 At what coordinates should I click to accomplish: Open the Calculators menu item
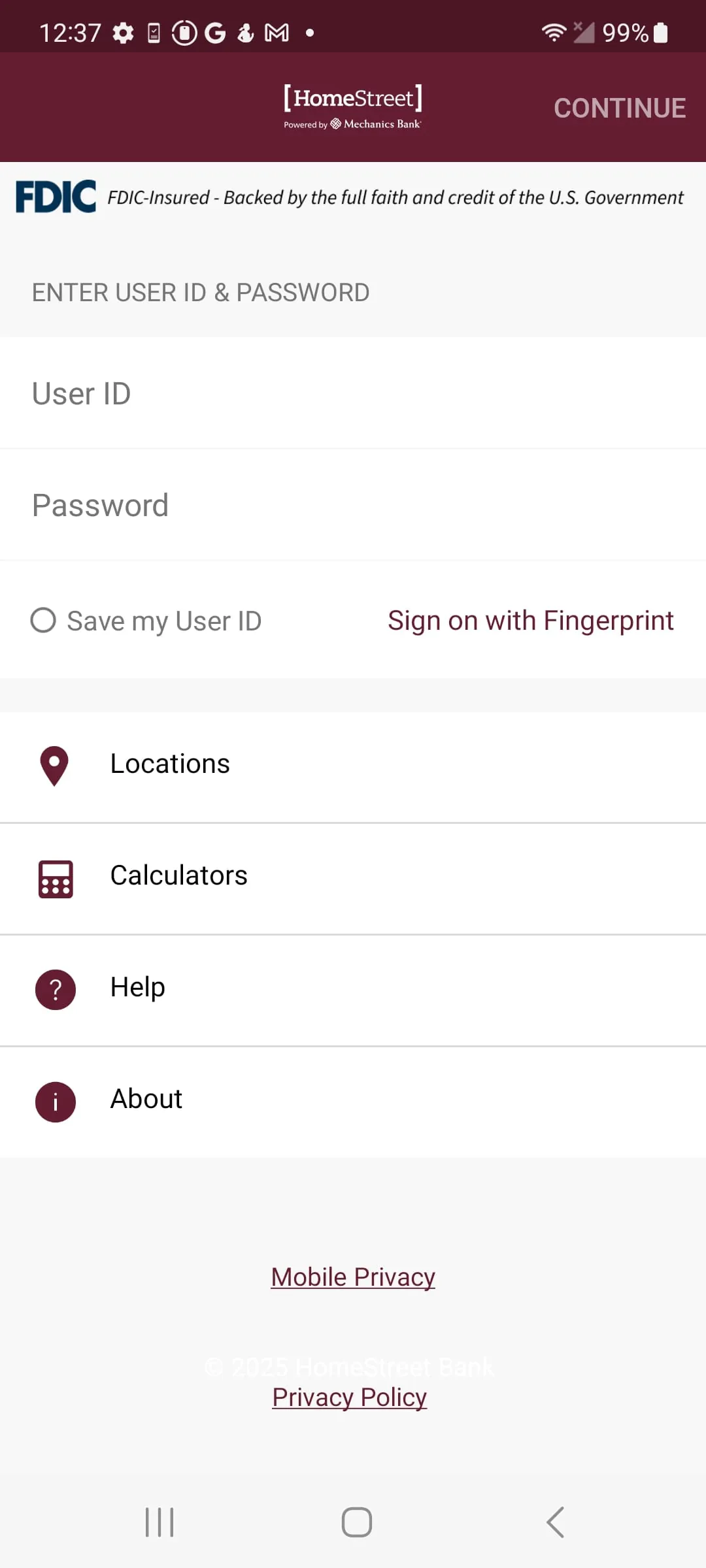179,876
